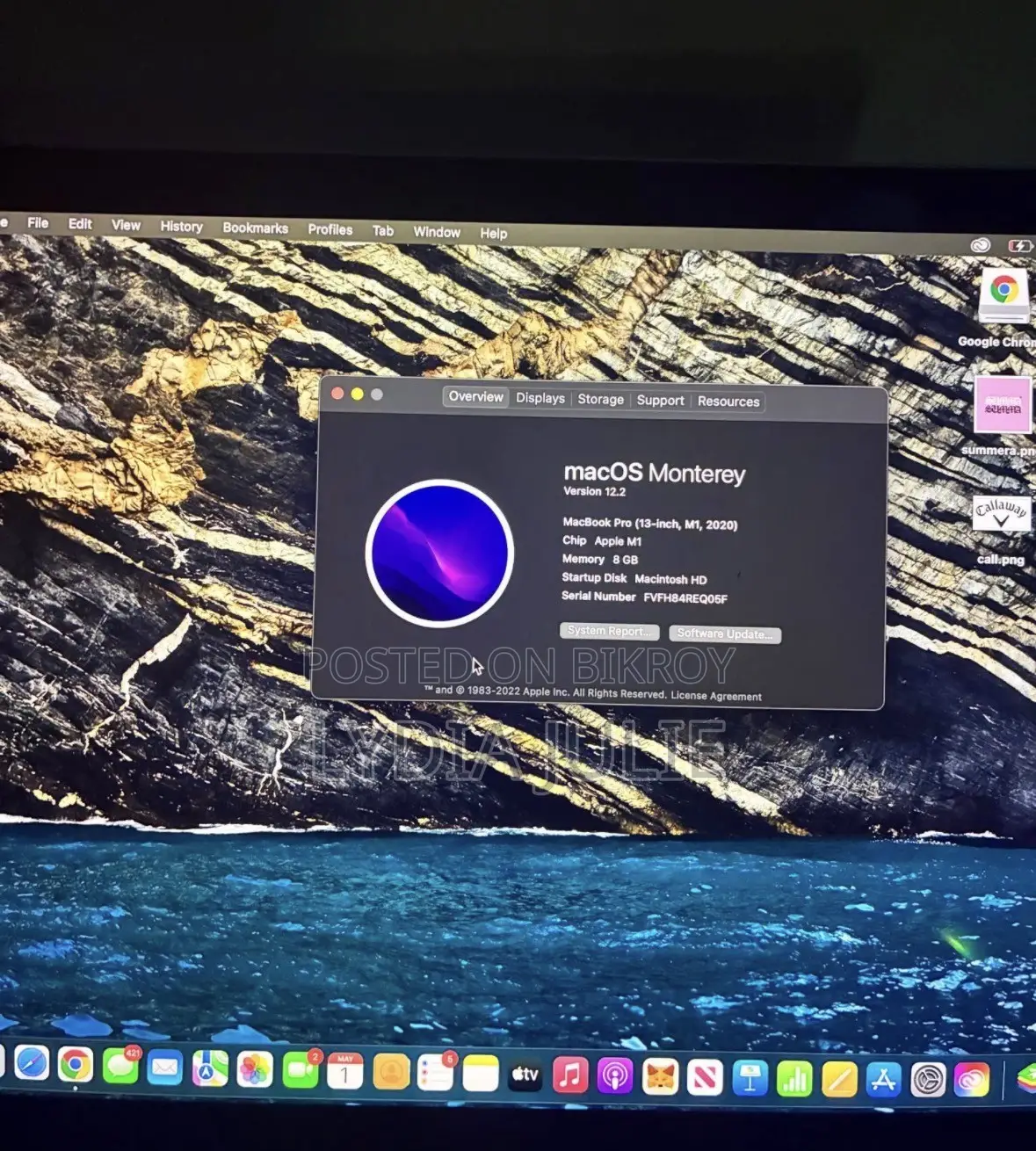Open Adobe Creative Cloud in dock
This screenshot has height=1151, width=1036.
pyautogui.click(x=972, y=1081)
